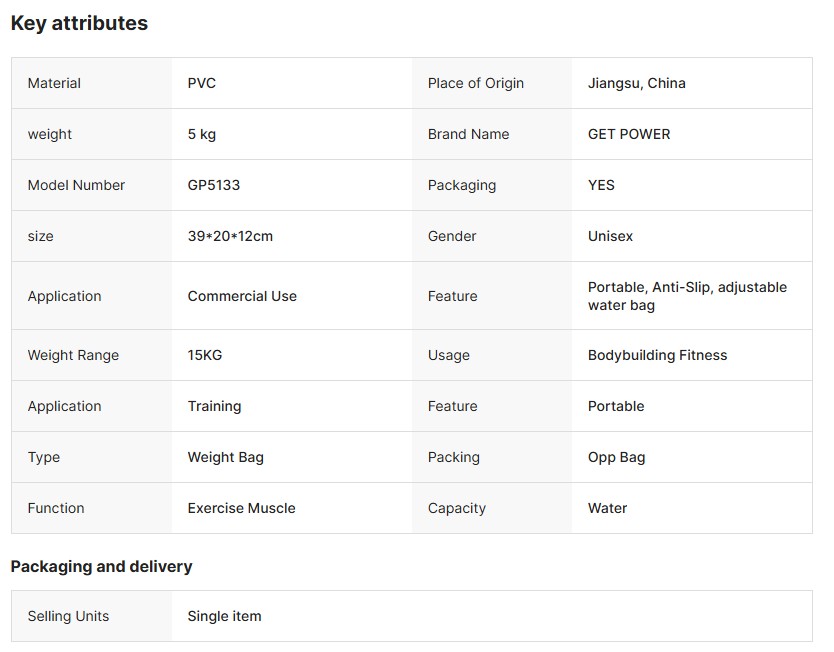The image size is (834, 652).
Task: Select the GP5133 model number
Action: 214,185
